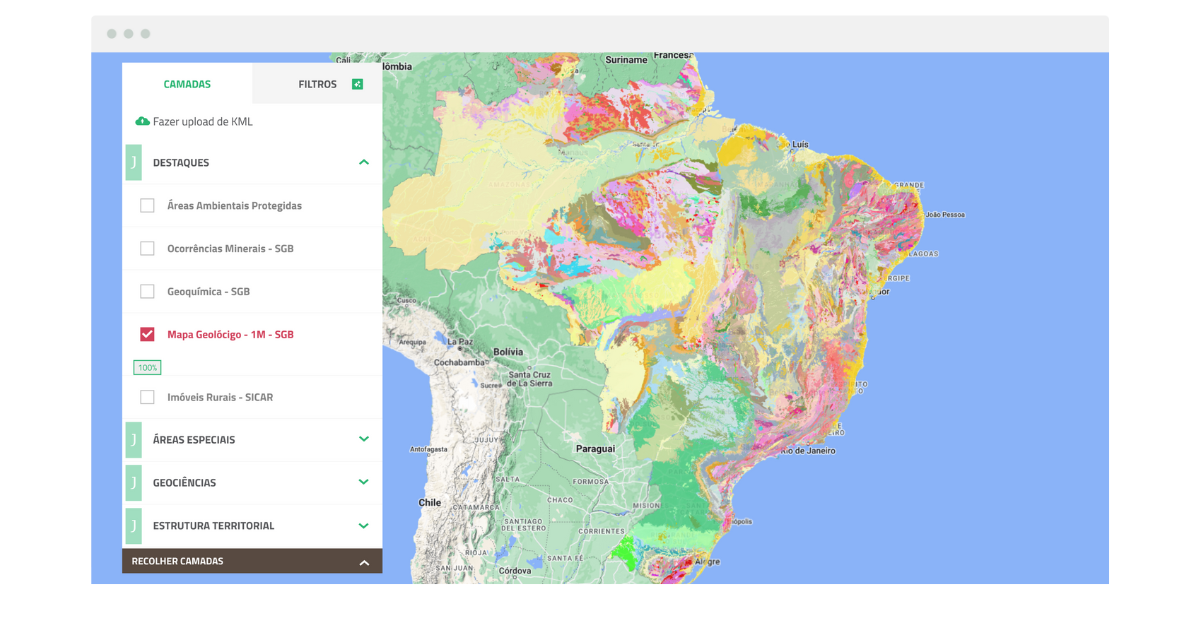Click Fazer upload de KML link

(203, 121)
